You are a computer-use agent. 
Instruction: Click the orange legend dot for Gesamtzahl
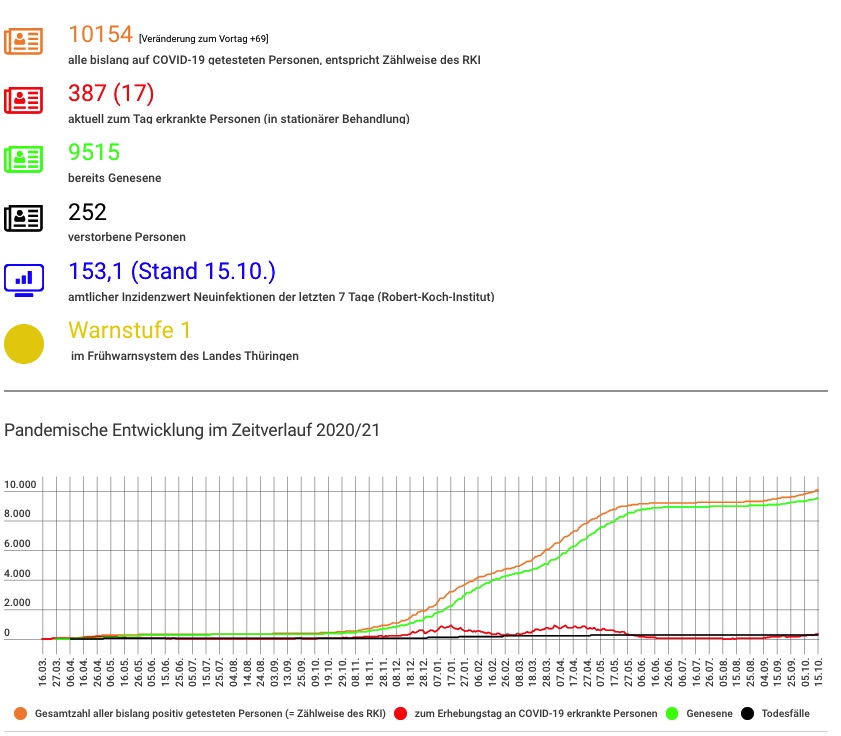pyautogui.click(x=20, y=713)
